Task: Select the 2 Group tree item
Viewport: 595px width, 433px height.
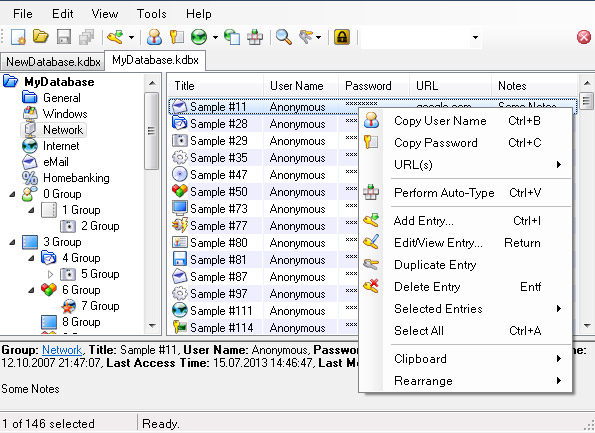Action: coord(100,226)
